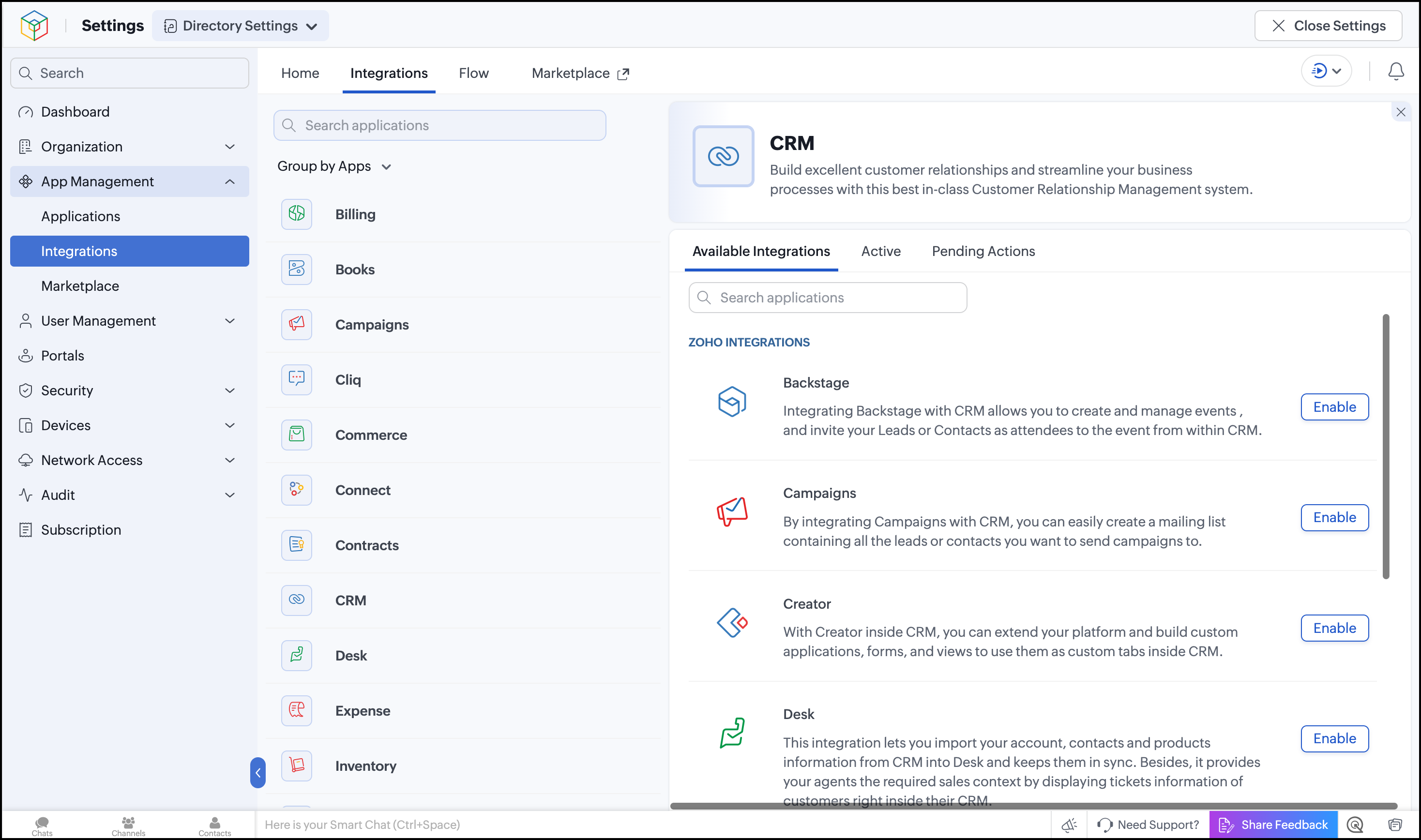Image resolution: width=1421 pixels, height=840 pixels.
Task: Open Contacts in the bottom bar
Action: click(214, 826)
